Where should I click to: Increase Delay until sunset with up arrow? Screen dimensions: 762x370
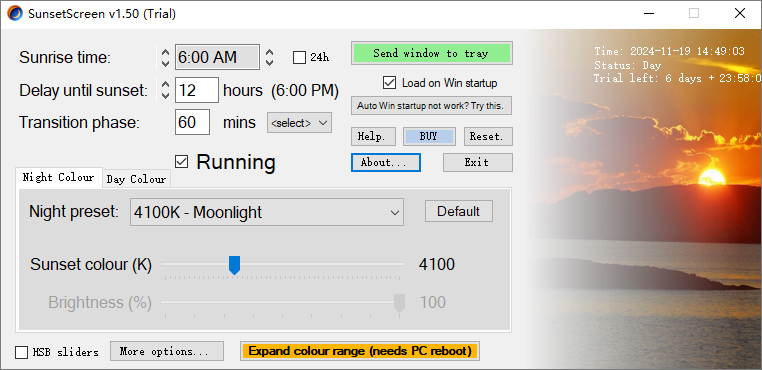click(x=165, y=85)
